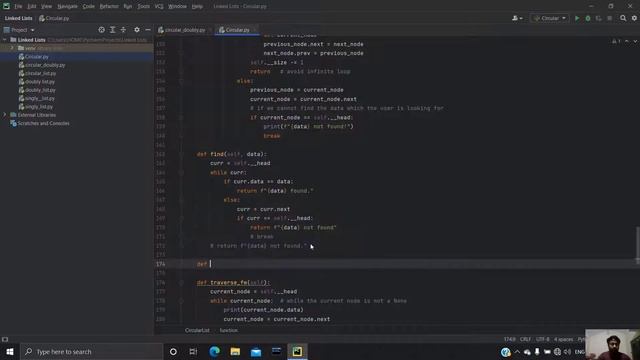
Task: Run the Circular configuration with the green play icon
Action: (x=577, y=18)
